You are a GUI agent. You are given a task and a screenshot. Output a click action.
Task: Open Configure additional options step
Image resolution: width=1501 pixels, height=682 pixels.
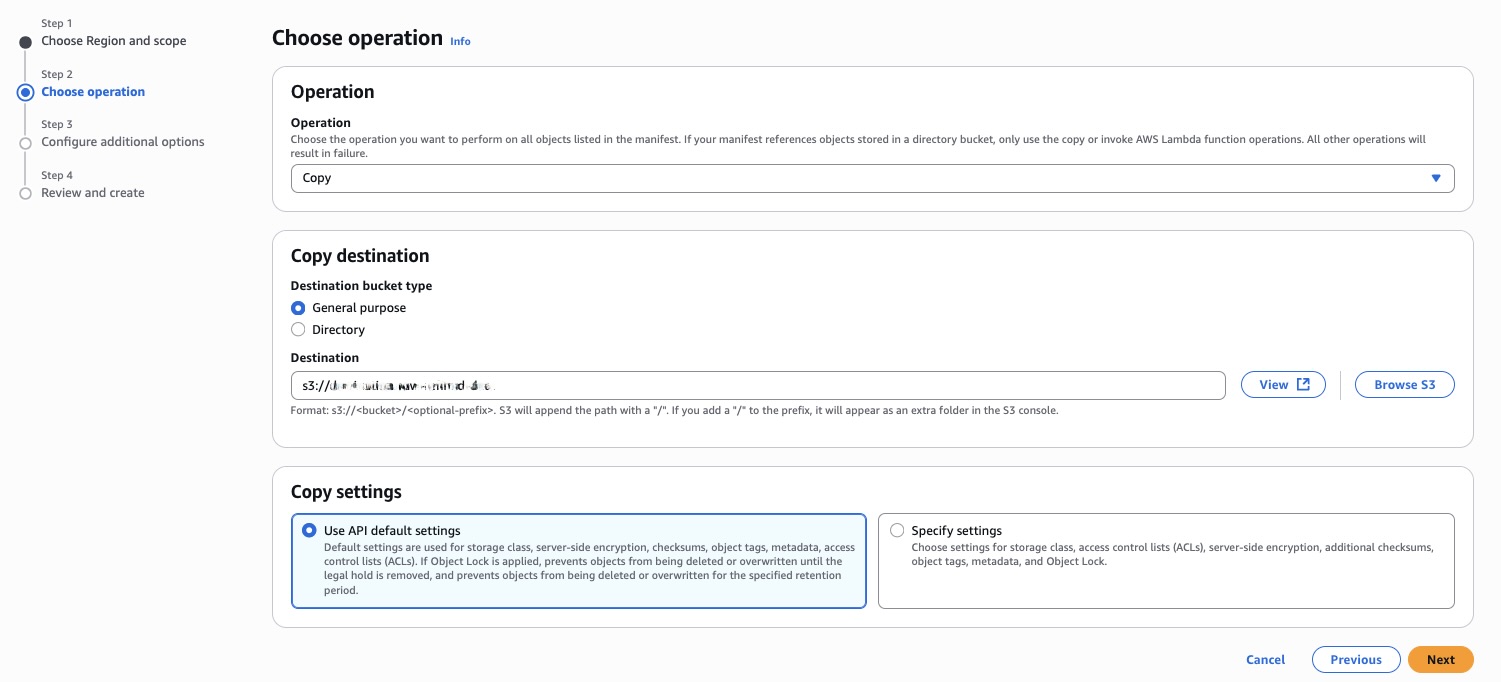tap(122, 142)
